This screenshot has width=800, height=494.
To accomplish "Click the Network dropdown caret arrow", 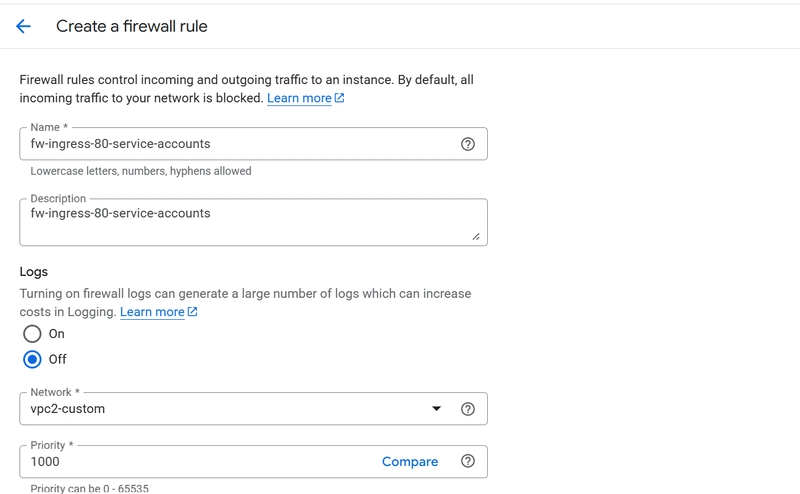I will (x=436, y=409).
